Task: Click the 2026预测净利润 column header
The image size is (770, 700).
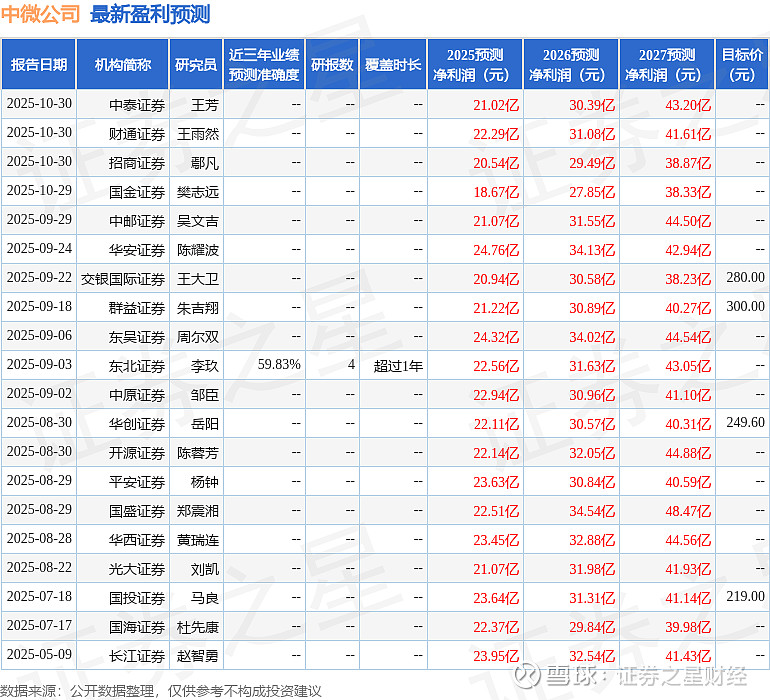Action: pyautogui.click(x=571, y=64)
